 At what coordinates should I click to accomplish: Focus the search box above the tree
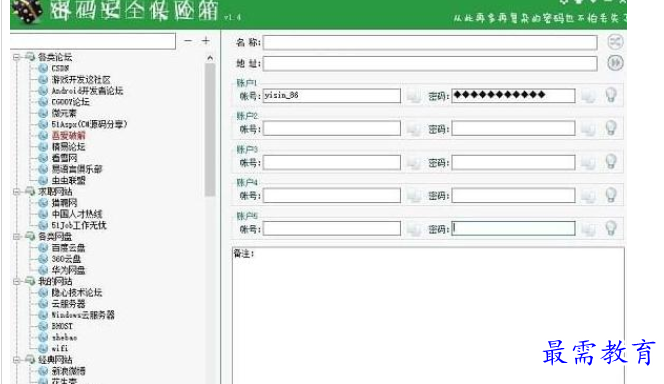coord(92,41)
